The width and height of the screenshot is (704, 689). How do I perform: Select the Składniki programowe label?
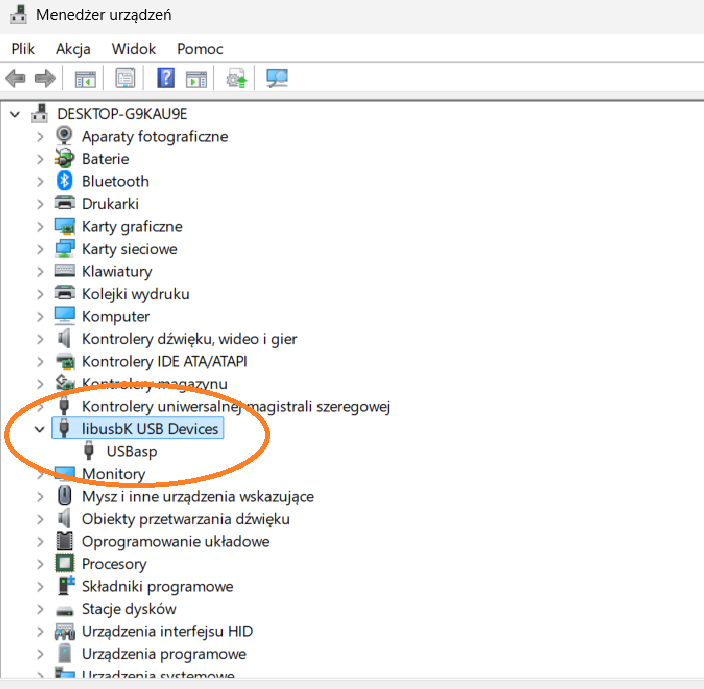click(158, 586)
